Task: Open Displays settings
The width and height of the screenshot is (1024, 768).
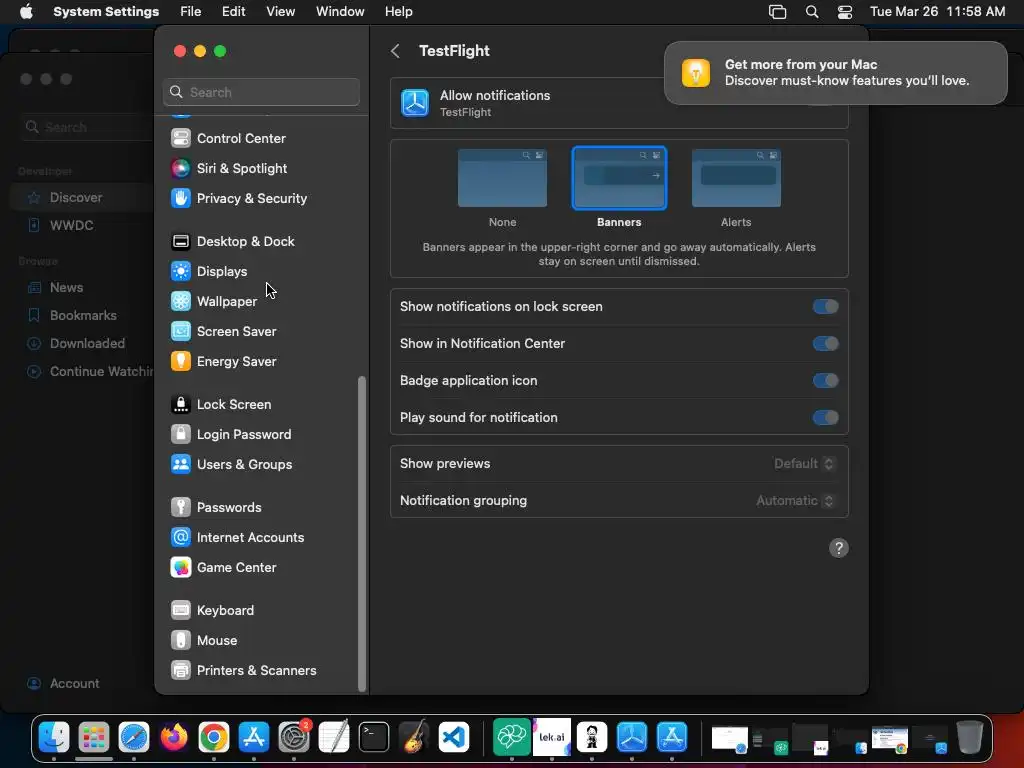Action: pos(209,272)
